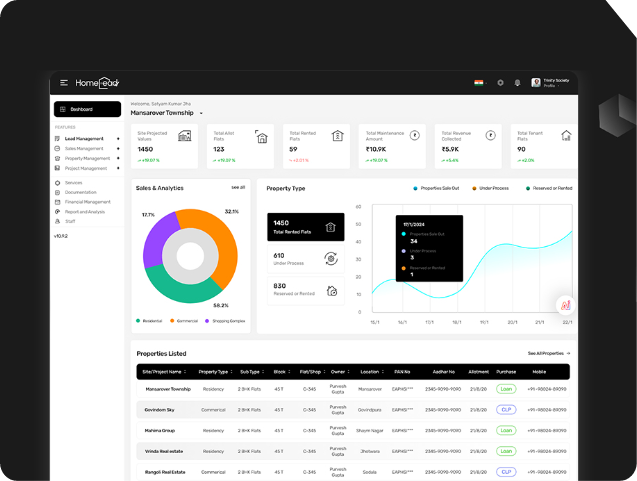Open settings gear in header

click(x=500, y=82)
